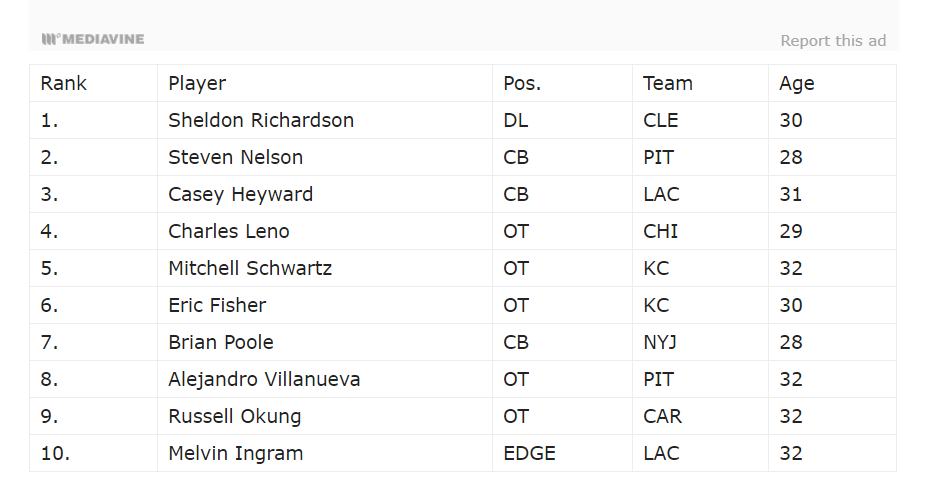Click the Pos. column header
The image size is (938, 503).
point(522,83)
